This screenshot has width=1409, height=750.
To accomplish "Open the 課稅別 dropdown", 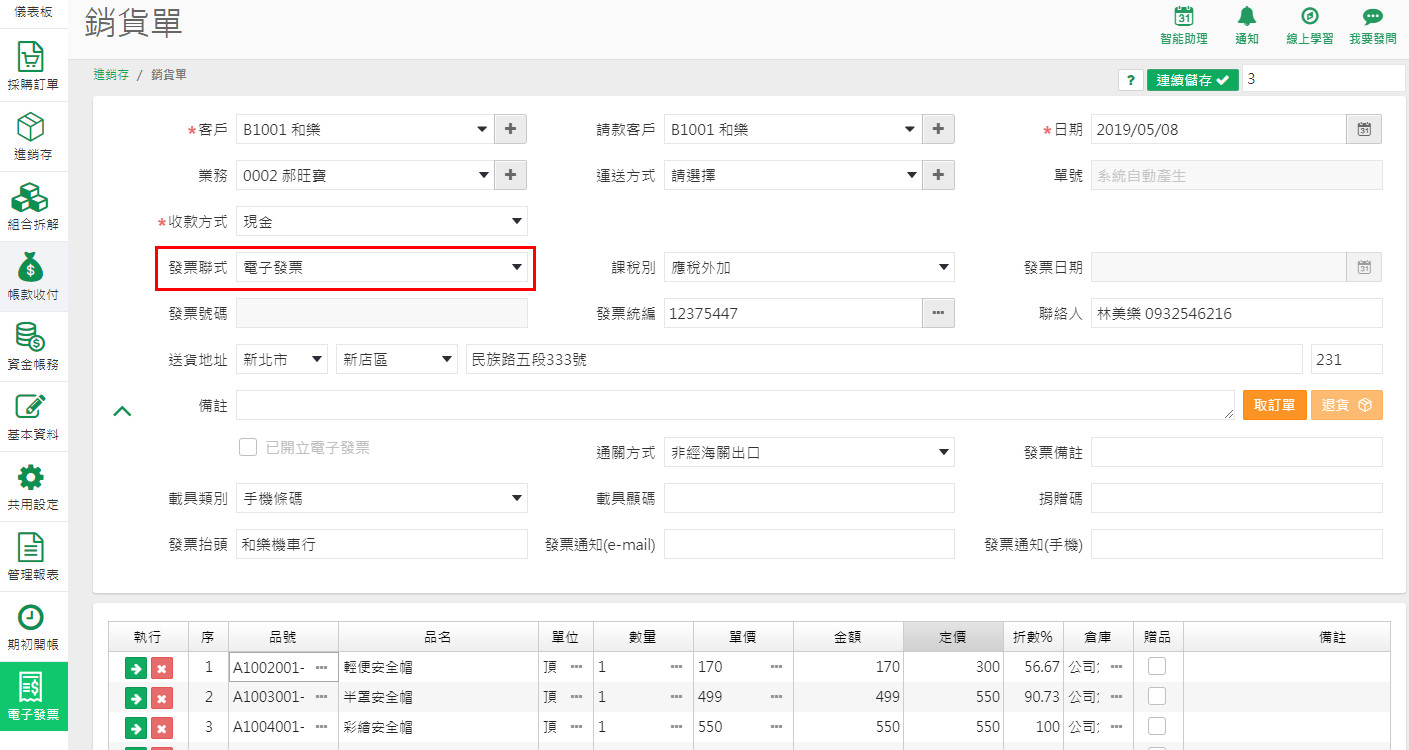I will click(x=809, y=267).
